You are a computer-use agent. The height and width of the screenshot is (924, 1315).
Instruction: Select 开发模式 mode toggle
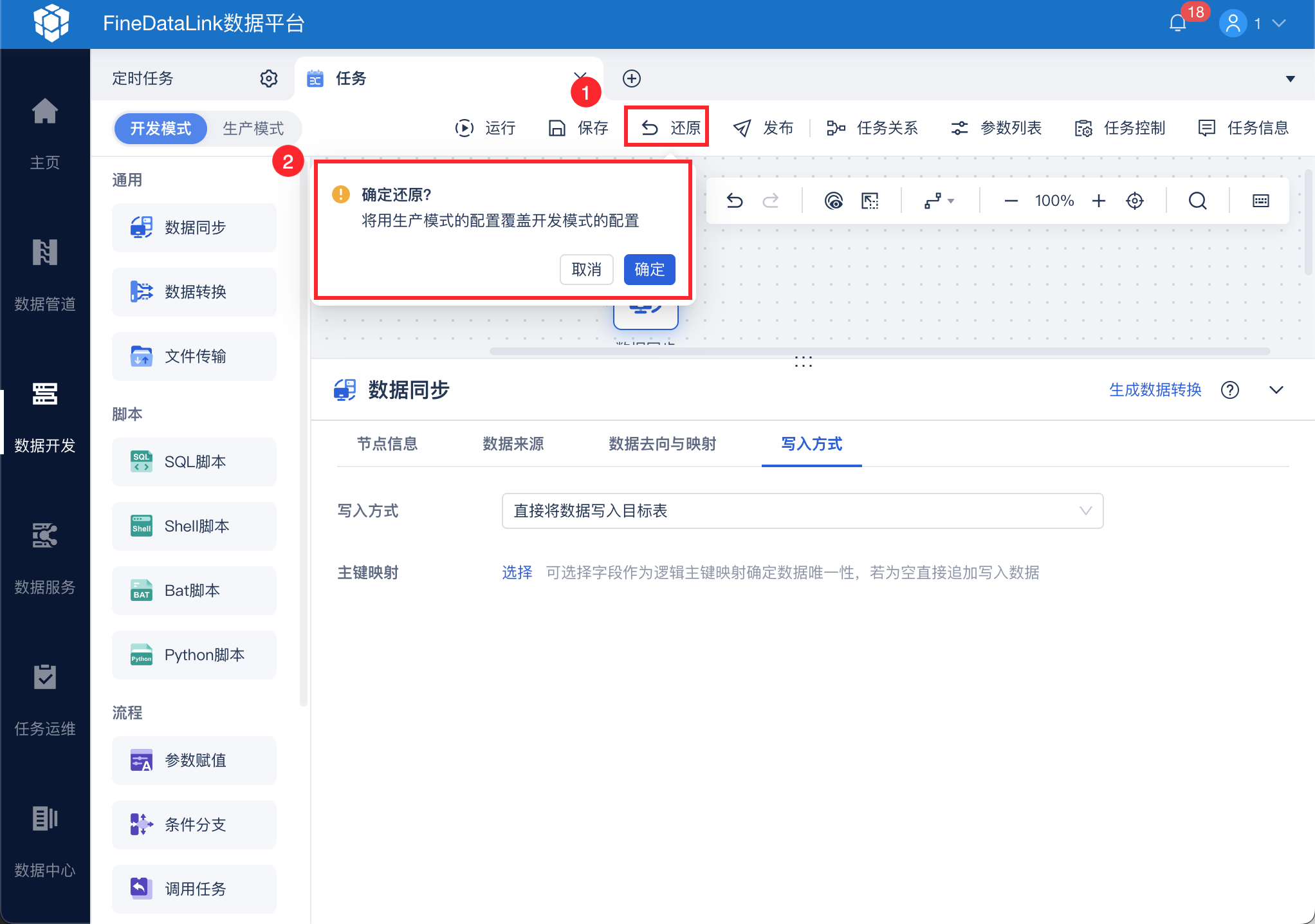(x=161, y=129)
